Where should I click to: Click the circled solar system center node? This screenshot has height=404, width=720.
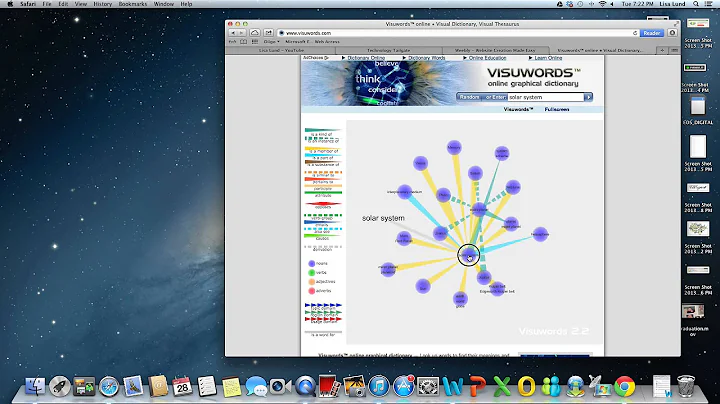(468, 255)
